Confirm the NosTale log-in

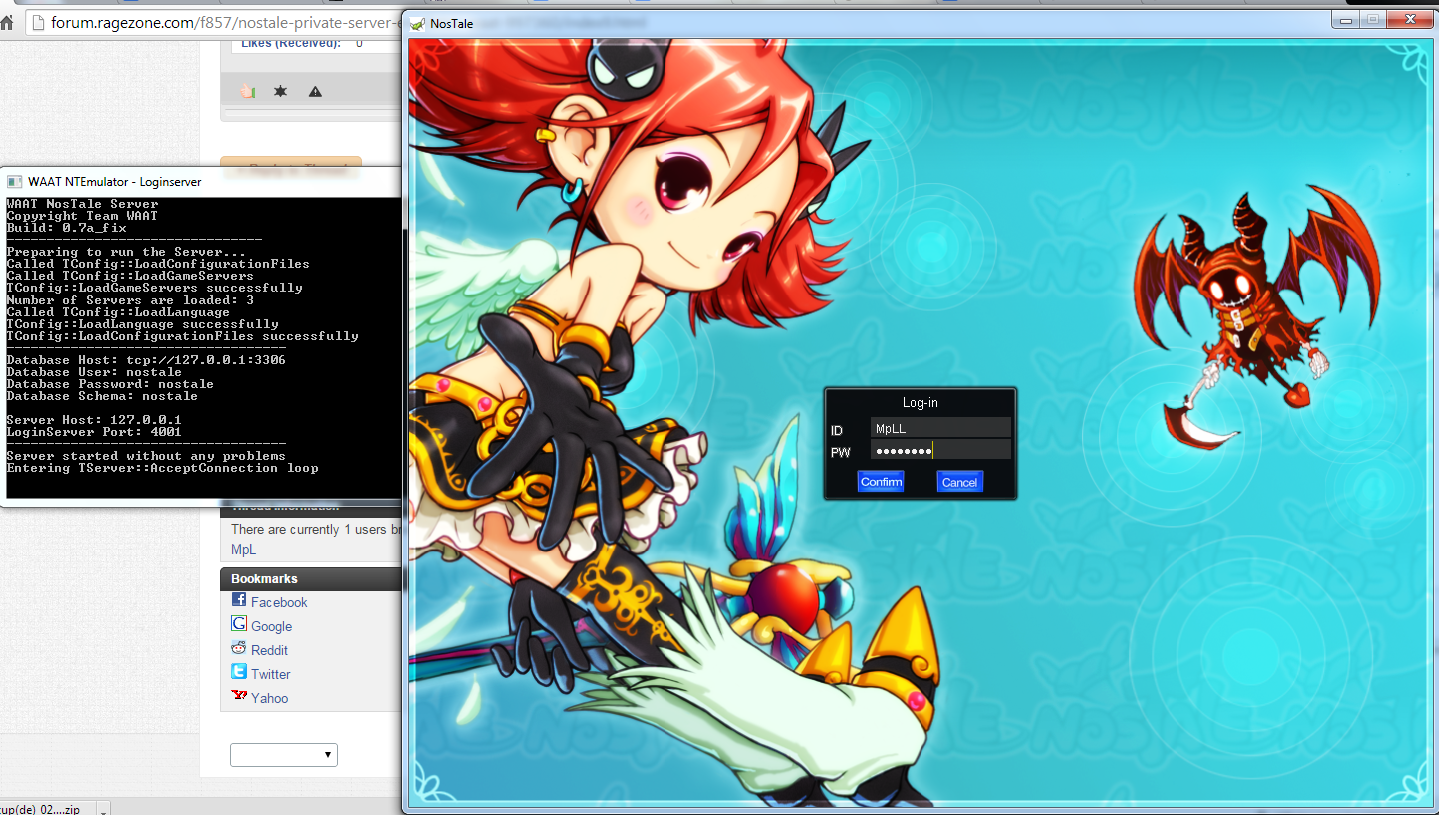(x=881, y=482)
